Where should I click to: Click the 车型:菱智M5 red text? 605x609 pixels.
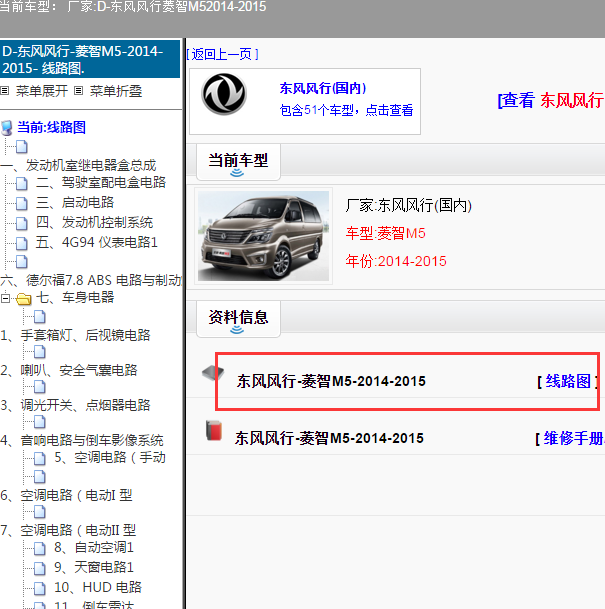386,233
